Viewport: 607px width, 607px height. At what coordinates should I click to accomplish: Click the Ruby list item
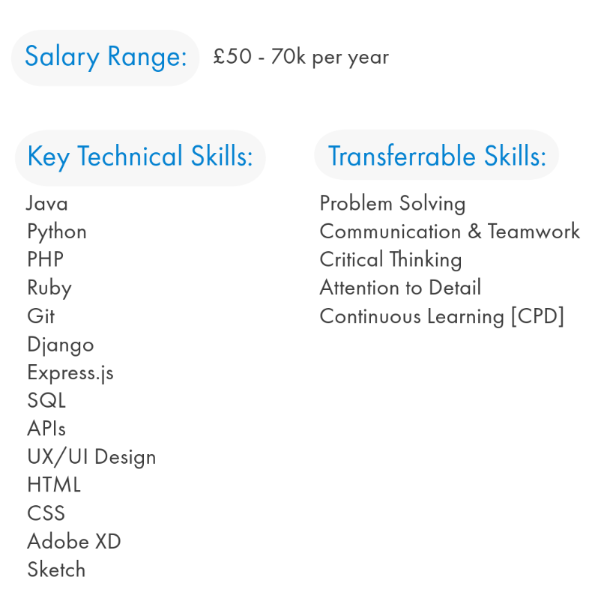click(50, 288)
